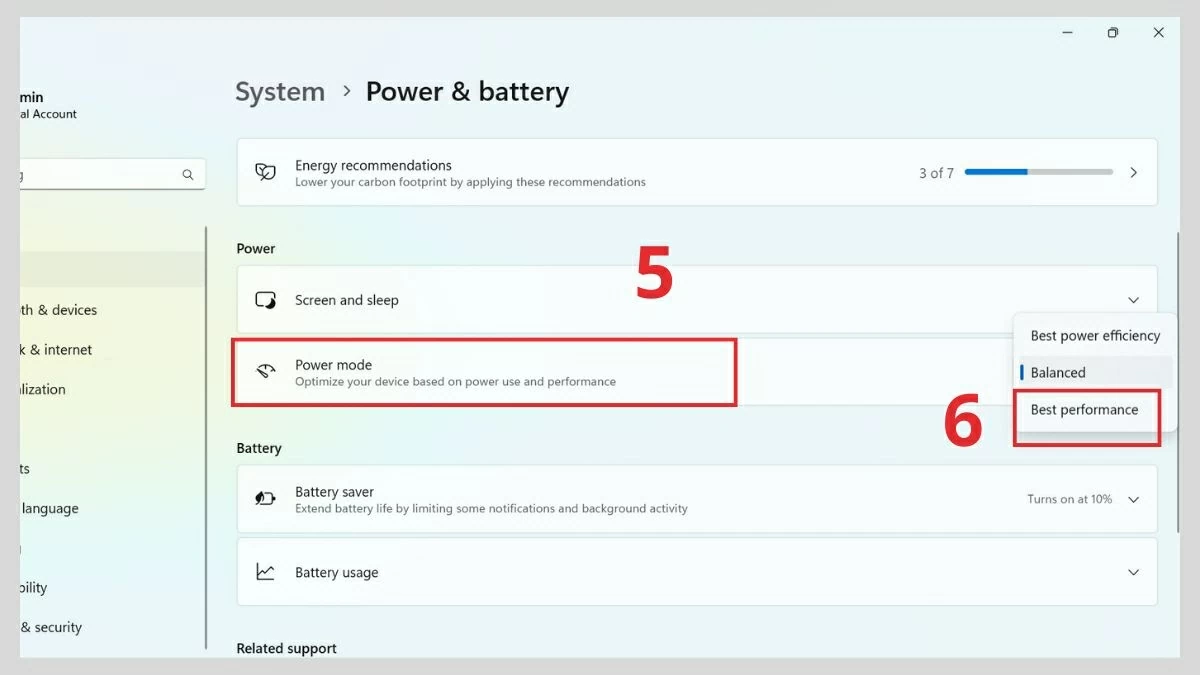Open Privacy & security settings

[50, 627]
